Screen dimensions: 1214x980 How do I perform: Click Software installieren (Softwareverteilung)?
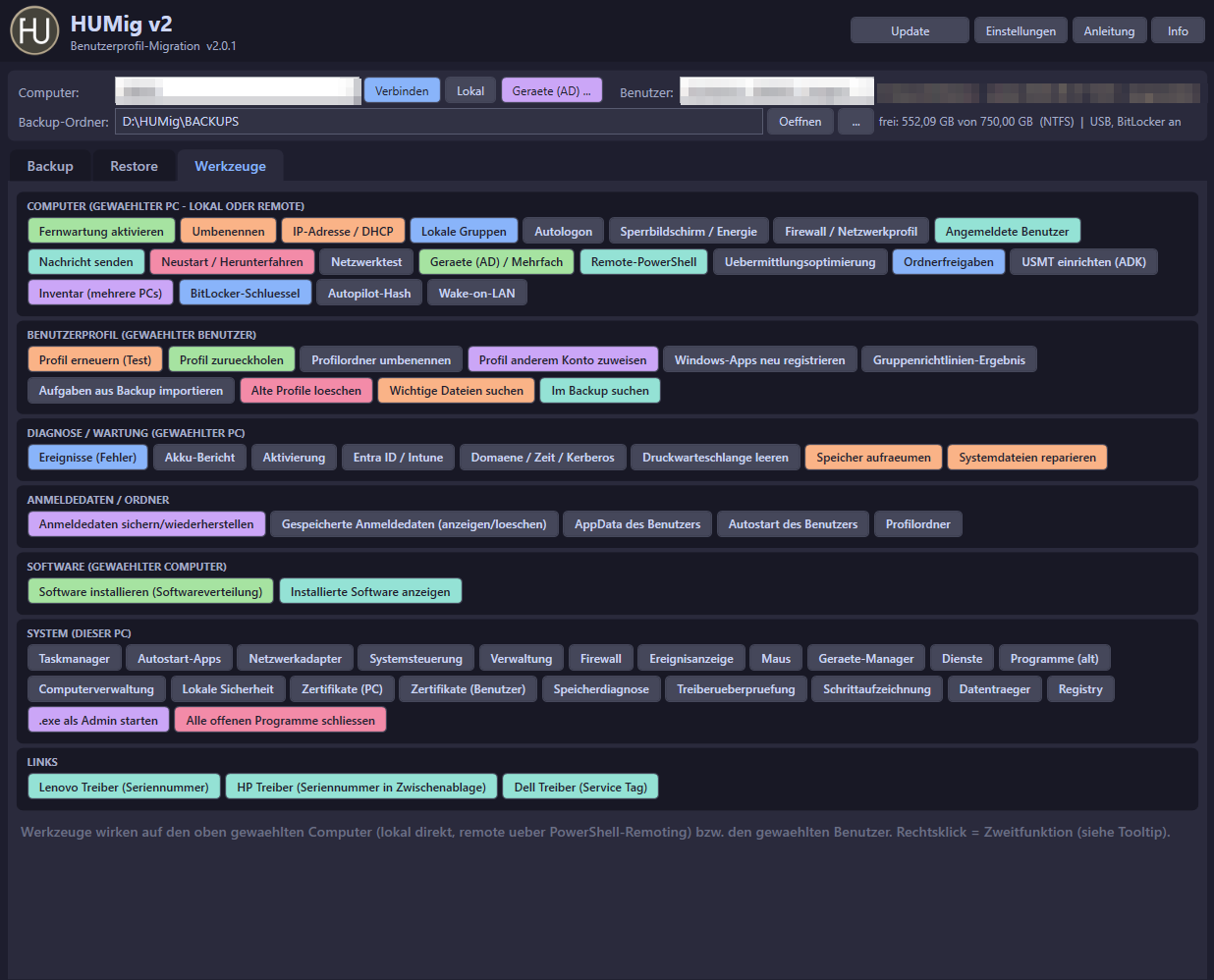151,592
